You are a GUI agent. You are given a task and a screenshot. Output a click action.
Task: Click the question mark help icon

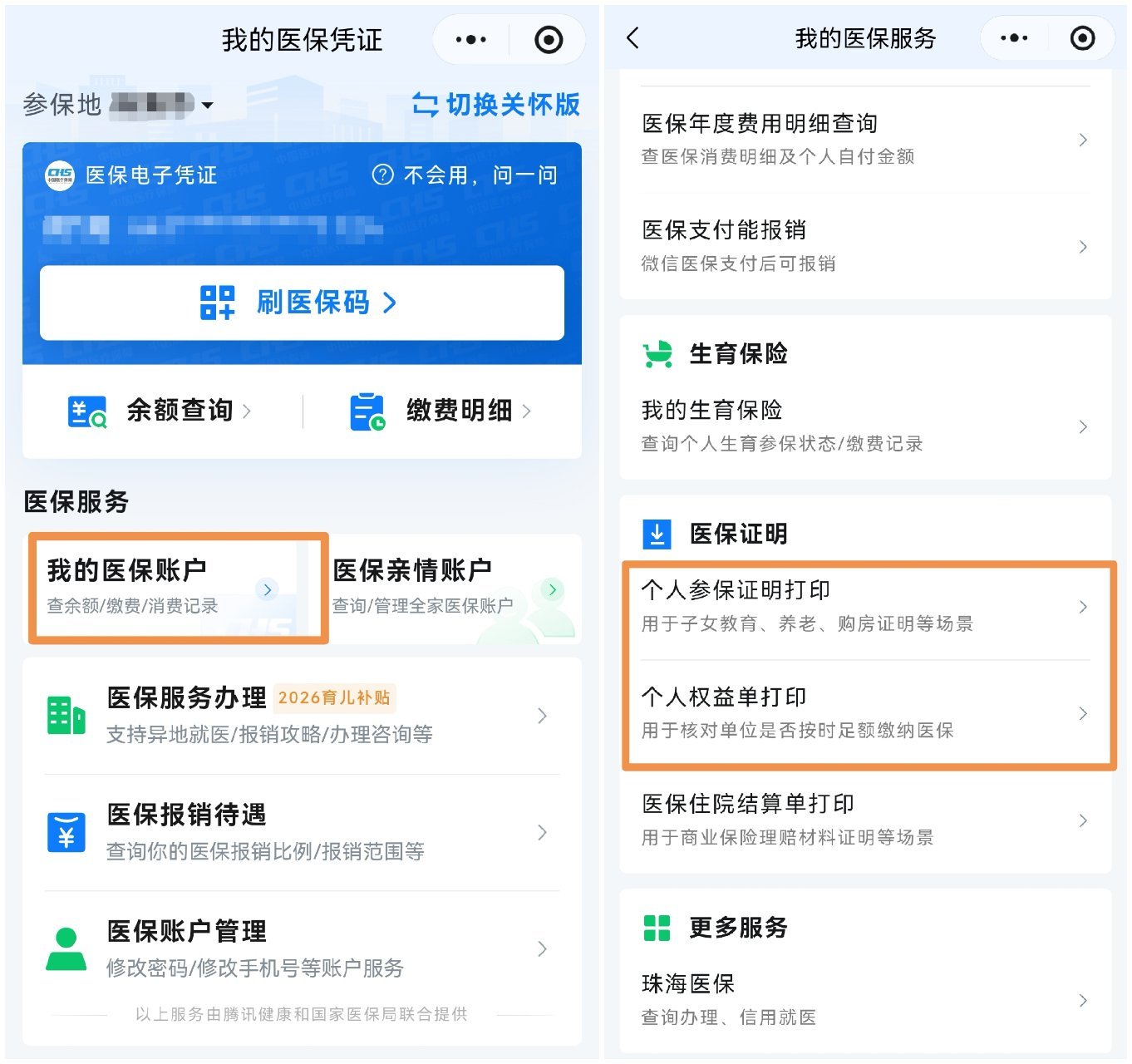382,175
